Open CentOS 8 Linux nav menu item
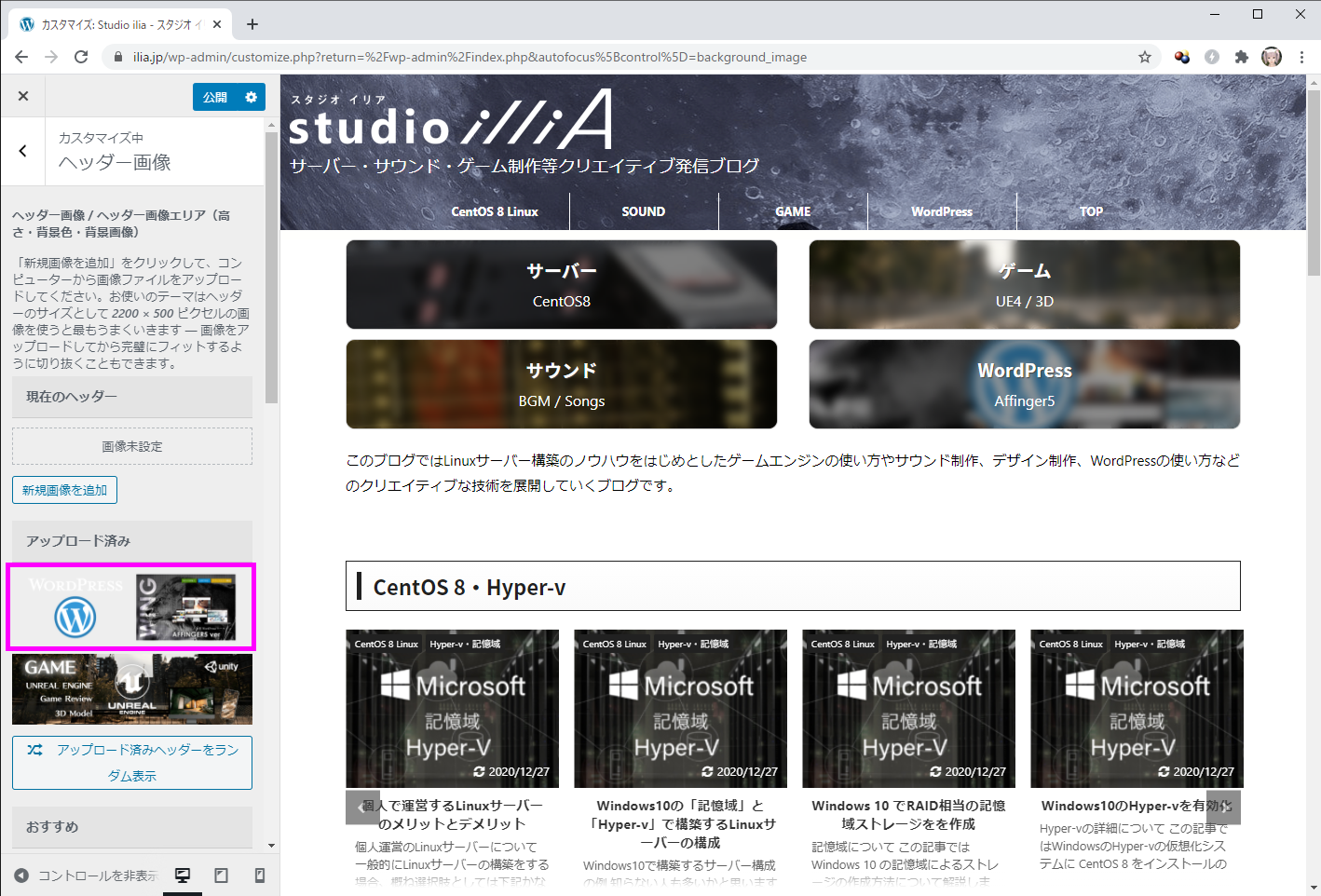This screenshot has width=1321, height=896. click(x=495, y=211)
